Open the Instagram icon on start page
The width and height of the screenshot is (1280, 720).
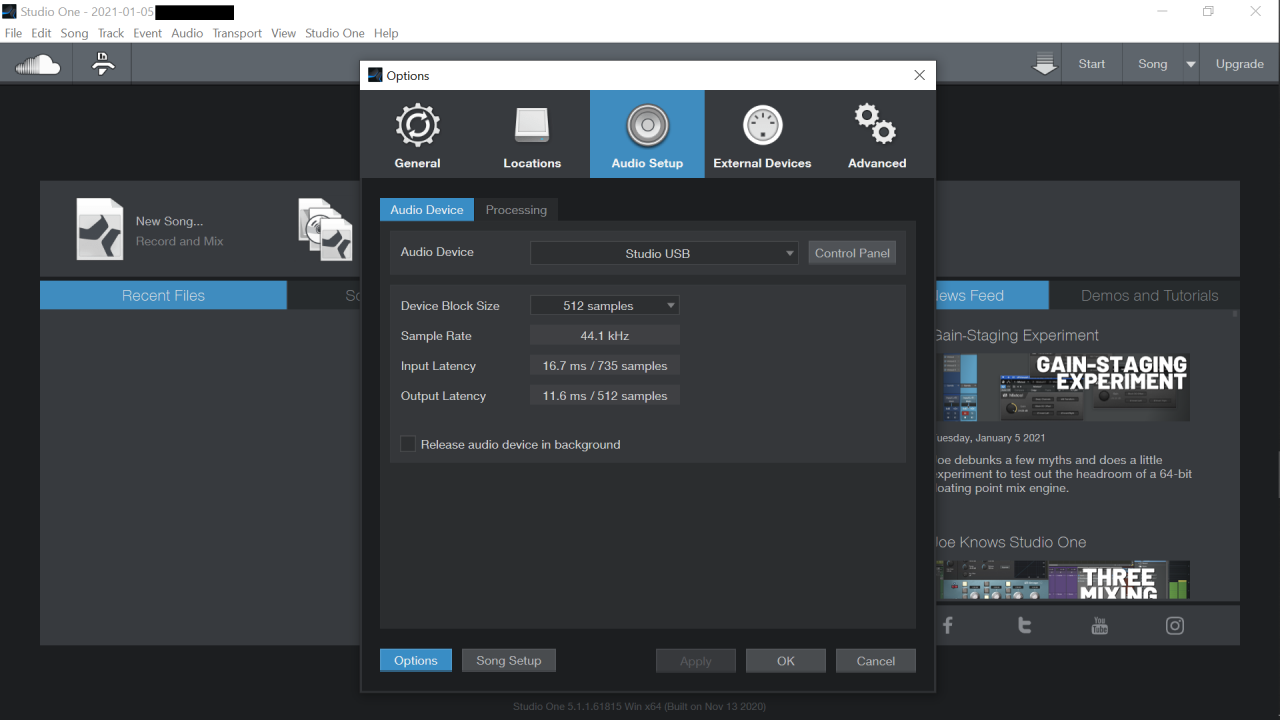[x=1175, y=626]
